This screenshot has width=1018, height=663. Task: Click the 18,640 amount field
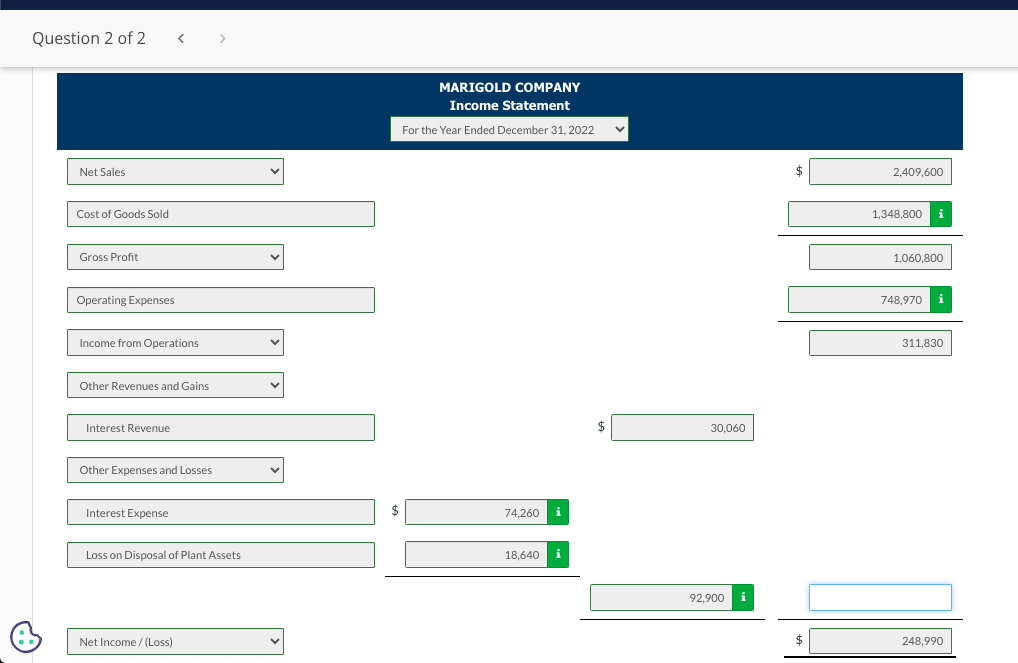pyautogui.click(x=477, y=555)
